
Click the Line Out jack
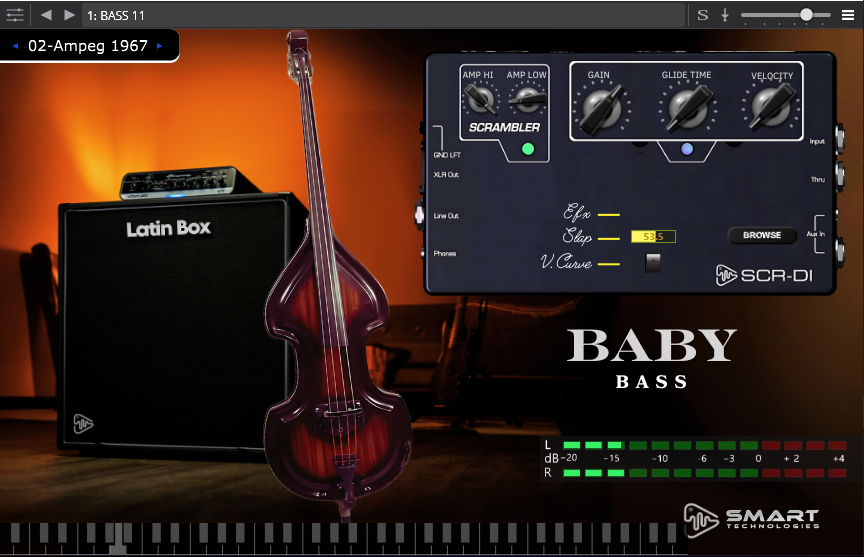tap(419, 214)
